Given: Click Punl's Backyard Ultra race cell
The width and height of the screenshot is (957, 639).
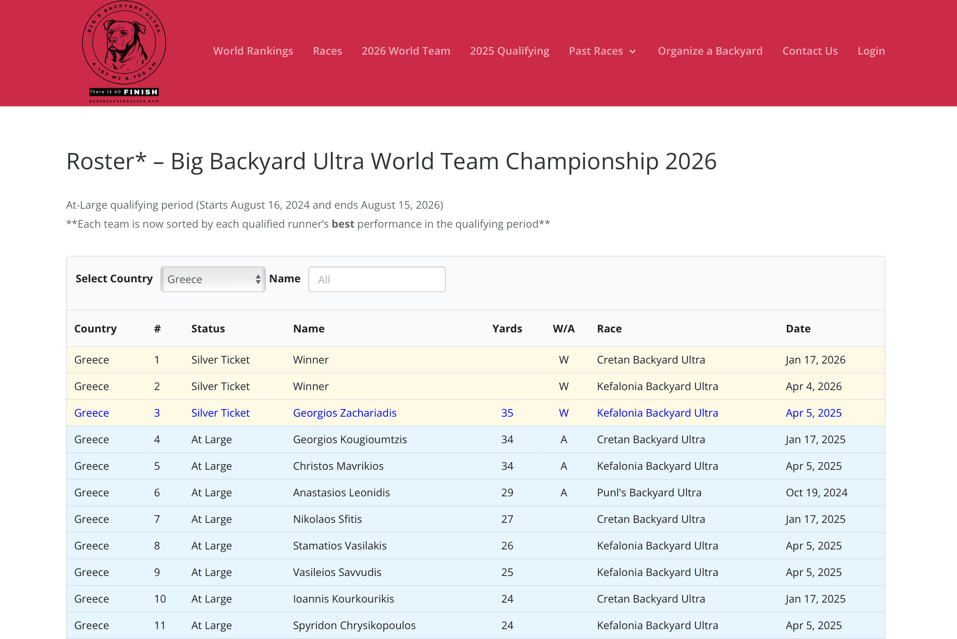Looking at the screenshot, I should tap(649, 493).
